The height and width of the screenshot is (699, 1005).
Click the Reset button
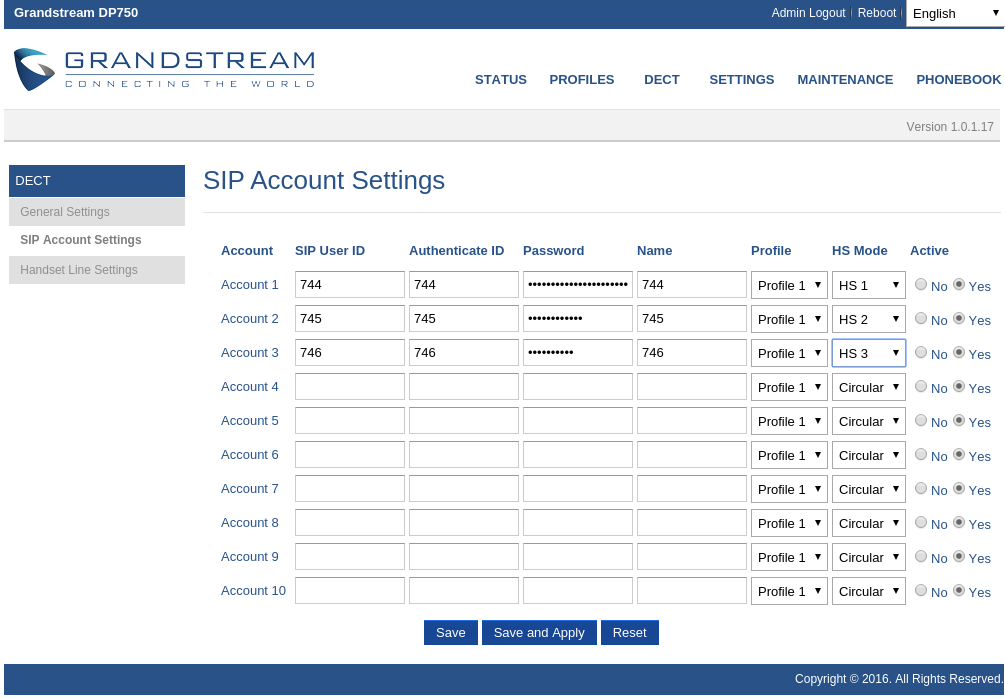(x=629, y=632)
